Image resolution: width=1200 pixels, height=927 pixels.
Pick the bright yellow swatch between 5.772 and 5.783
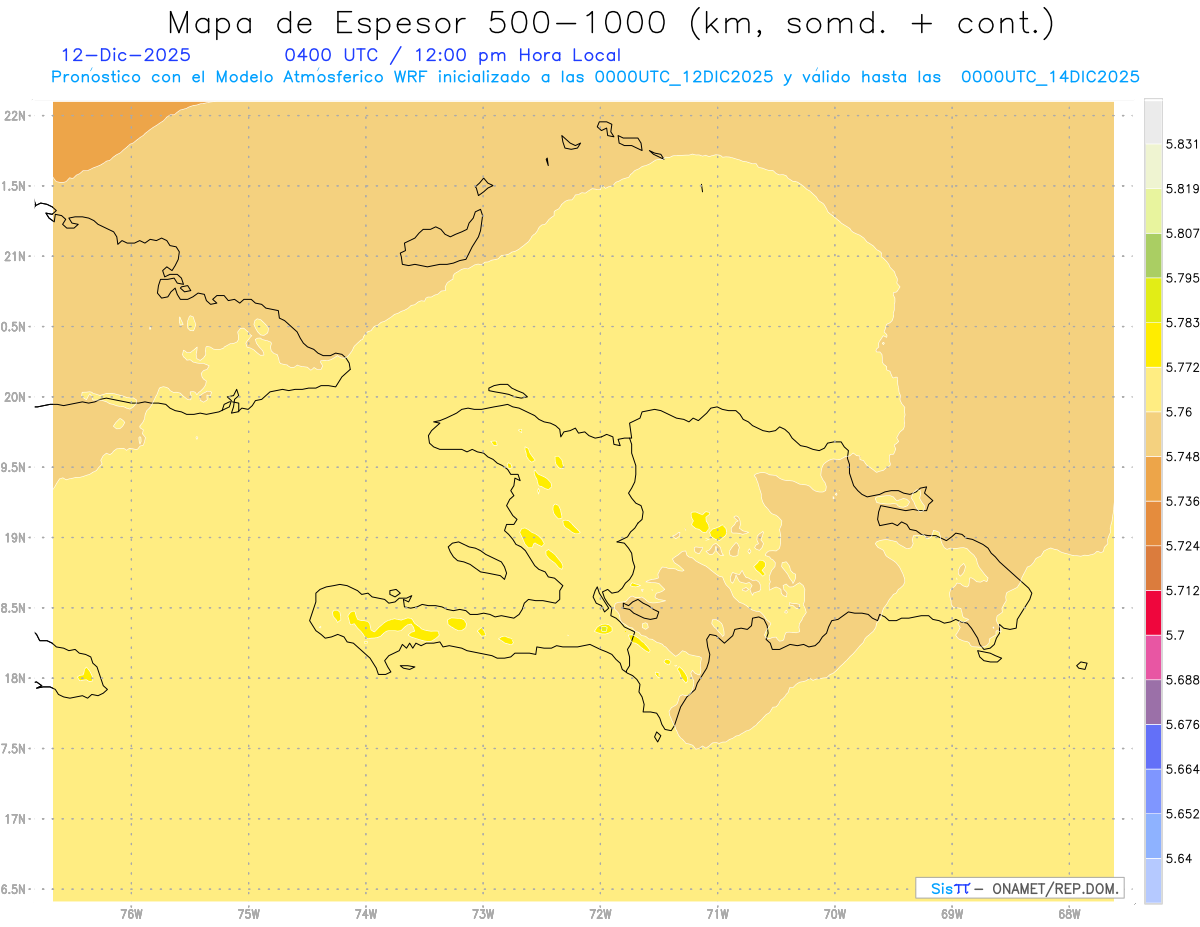tap(1153, 344)
